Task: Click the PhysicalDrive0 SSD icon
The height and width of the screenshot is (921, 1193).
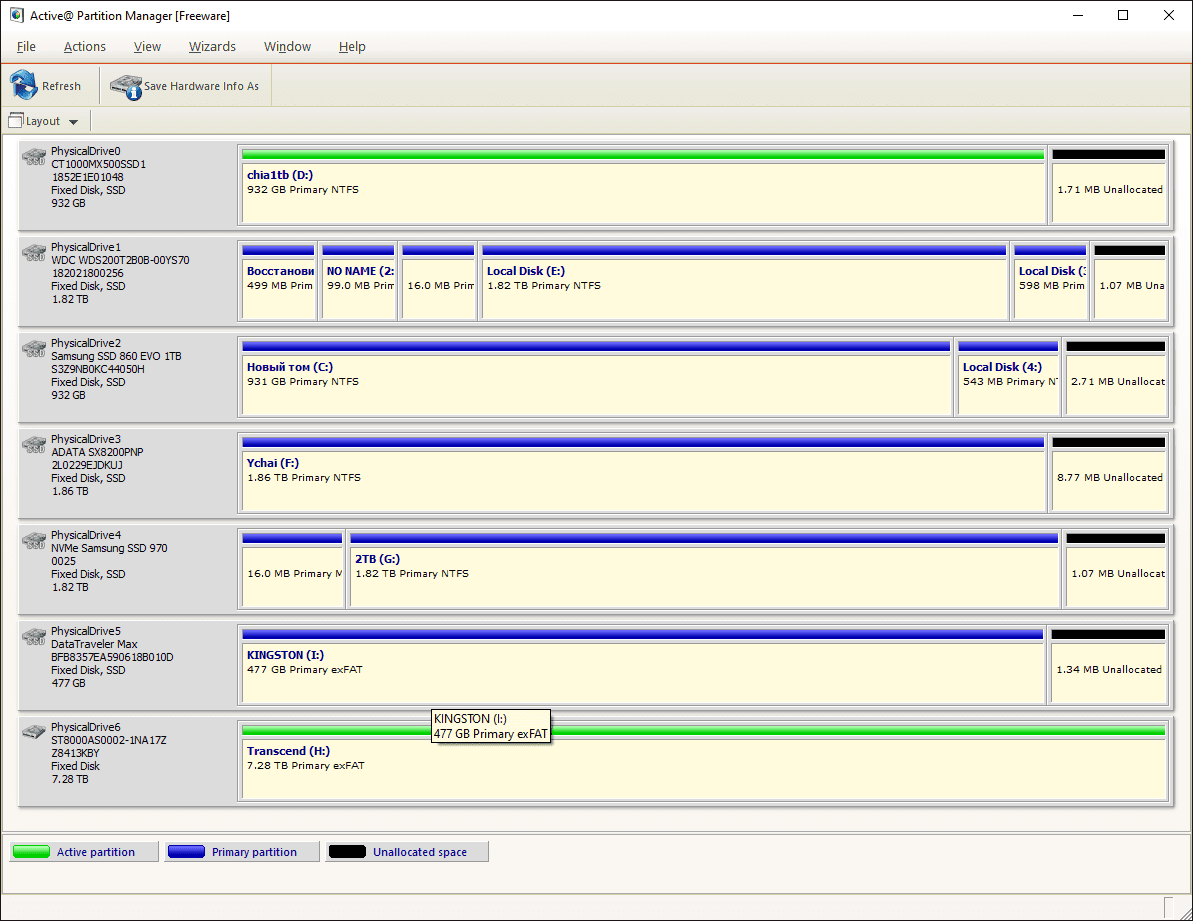Action: (x=34, y=157)
